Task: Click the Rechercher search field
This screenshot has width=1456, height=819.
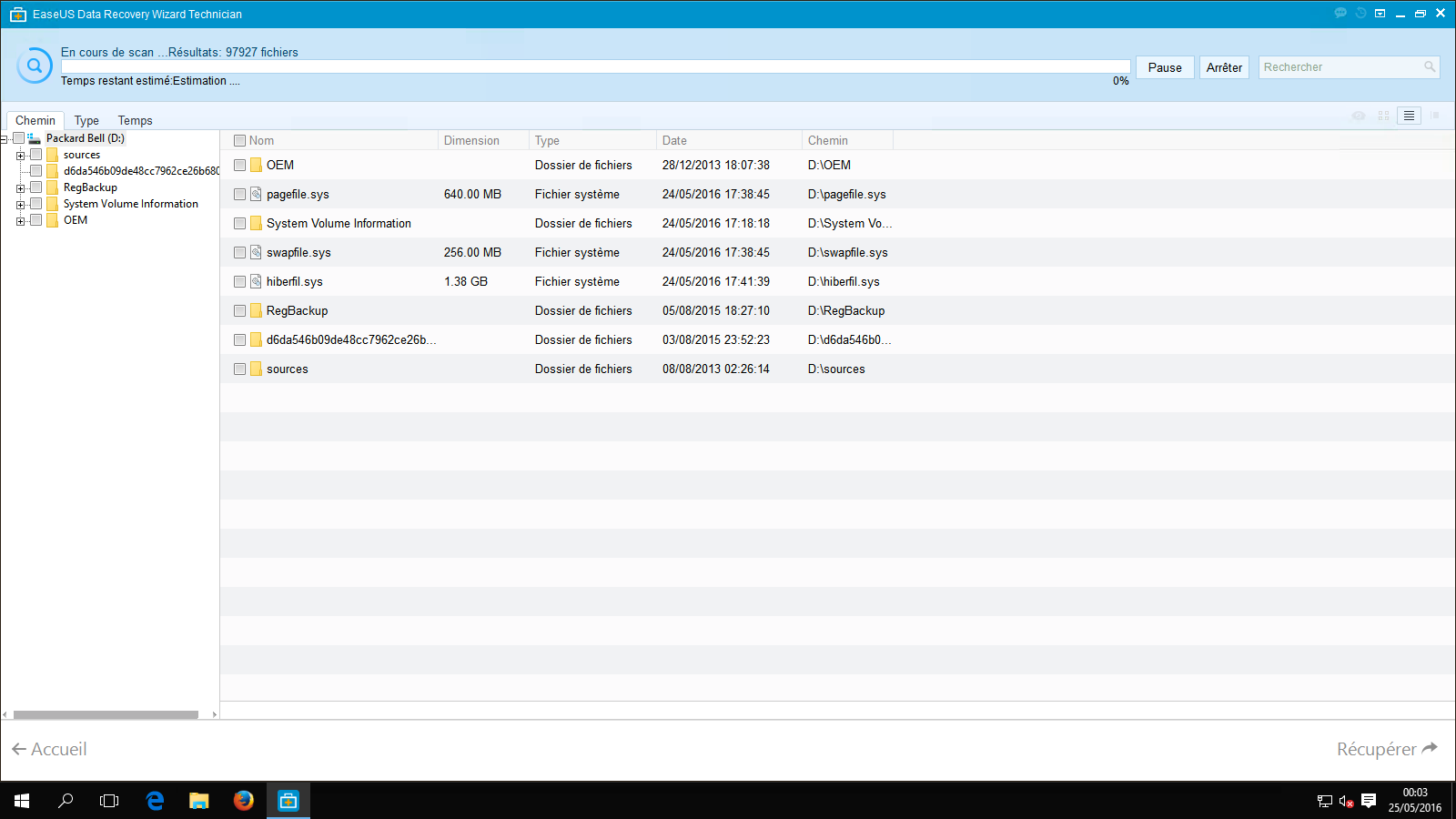Action: point(1338,67)
